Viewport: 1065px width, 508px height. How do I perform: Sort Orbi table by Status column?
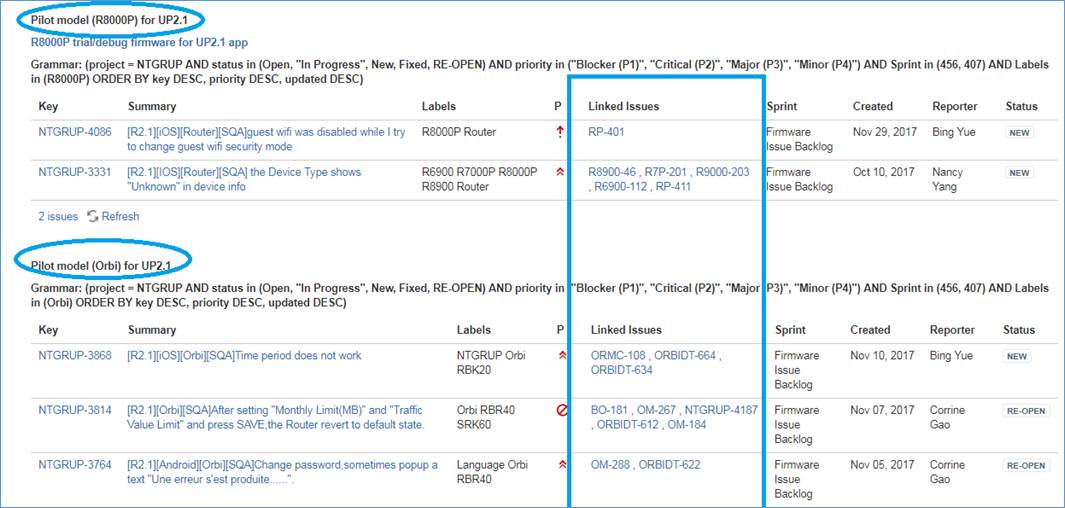pos(1019,330)
